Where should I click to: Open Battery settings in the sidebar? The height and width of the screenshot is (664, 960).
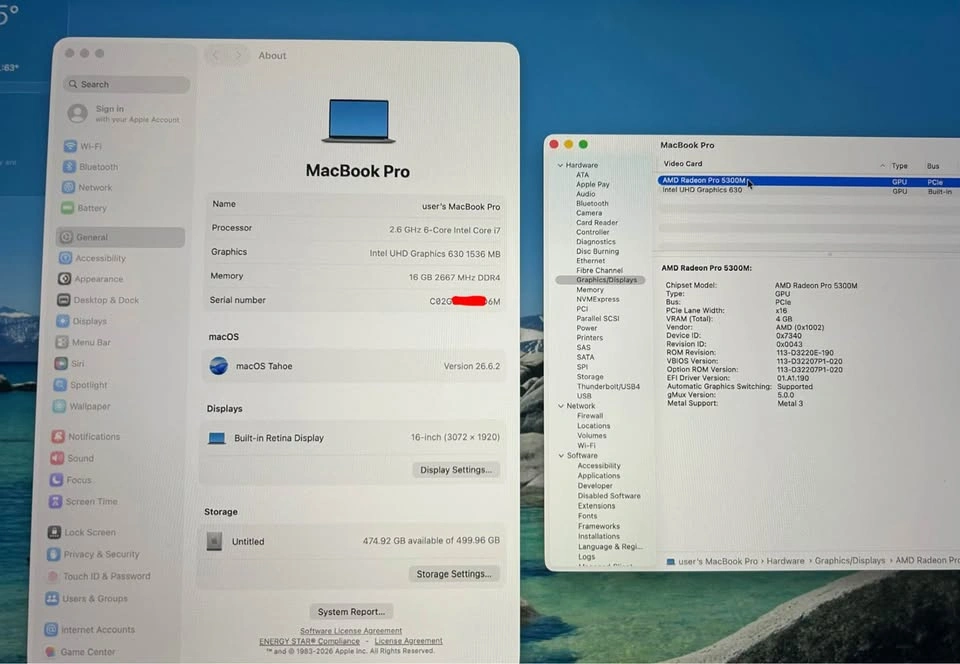click(84, 208)
